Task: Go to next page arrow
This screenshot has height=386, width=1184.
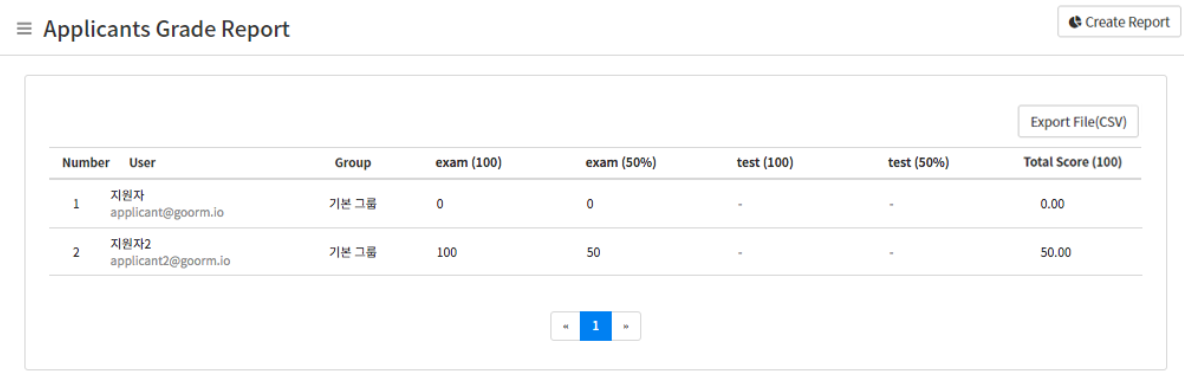Action: point(626,326)
